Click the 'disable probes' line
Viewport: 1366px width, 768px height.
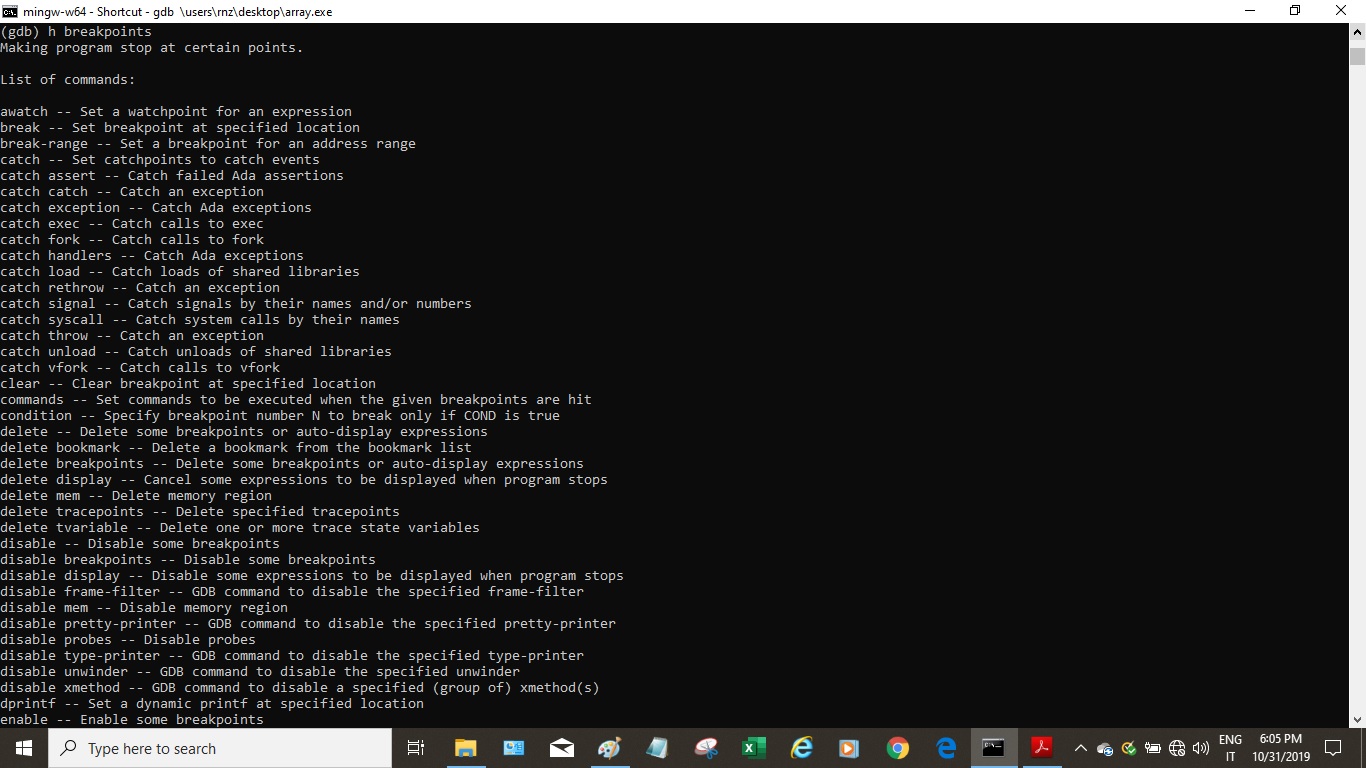point(128,640)
